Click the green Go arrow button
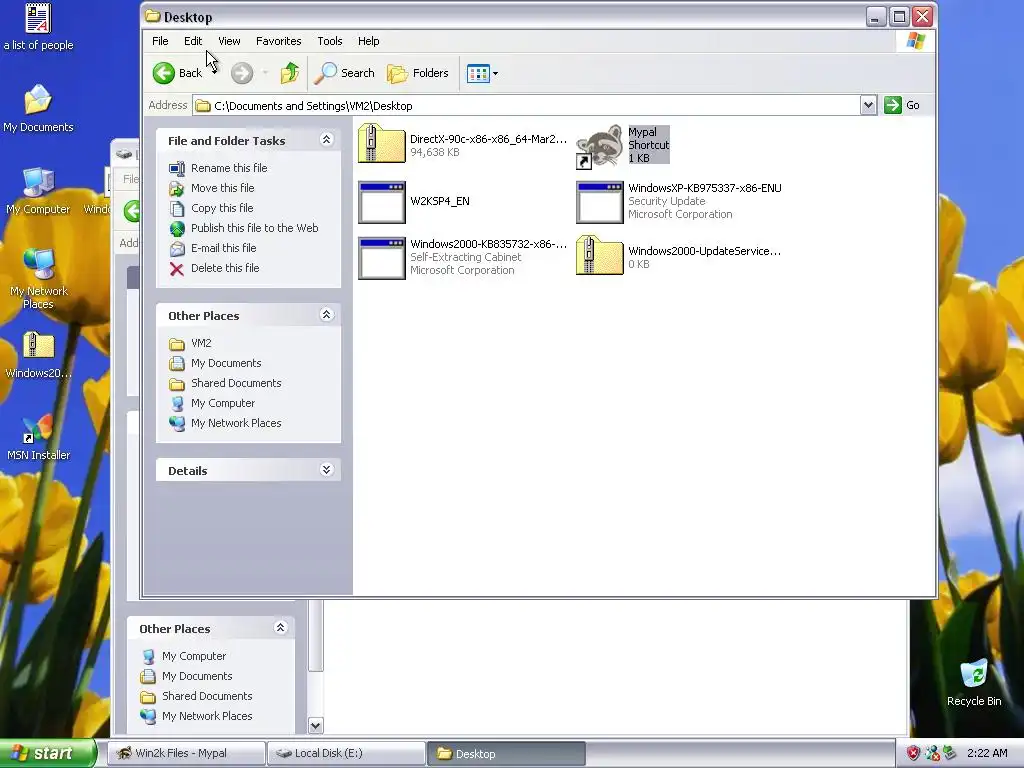 coord(893,105)
